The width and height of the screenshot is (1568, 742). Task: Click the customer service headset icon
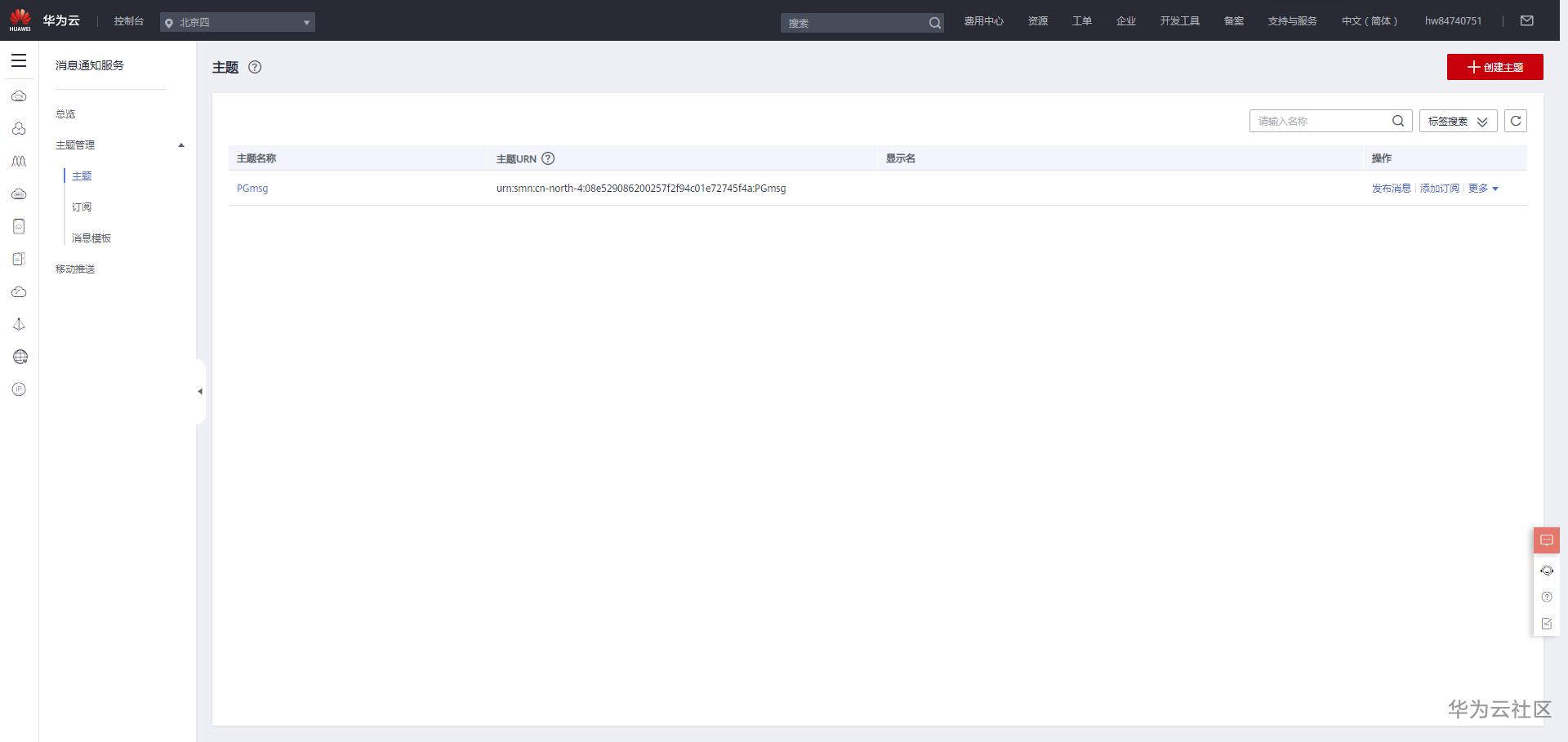click(1547, 571)
